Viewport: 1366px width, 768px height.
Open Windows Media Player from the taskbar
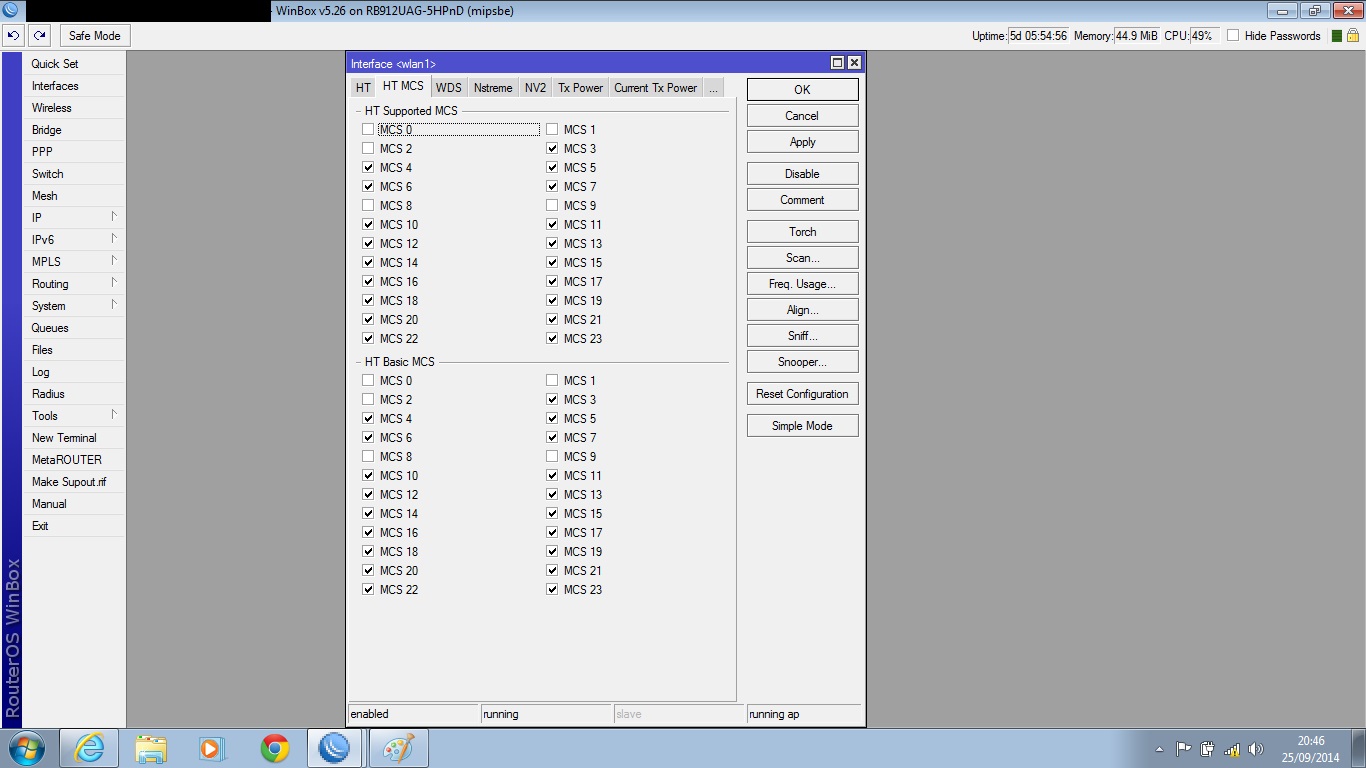coord(212,748)
